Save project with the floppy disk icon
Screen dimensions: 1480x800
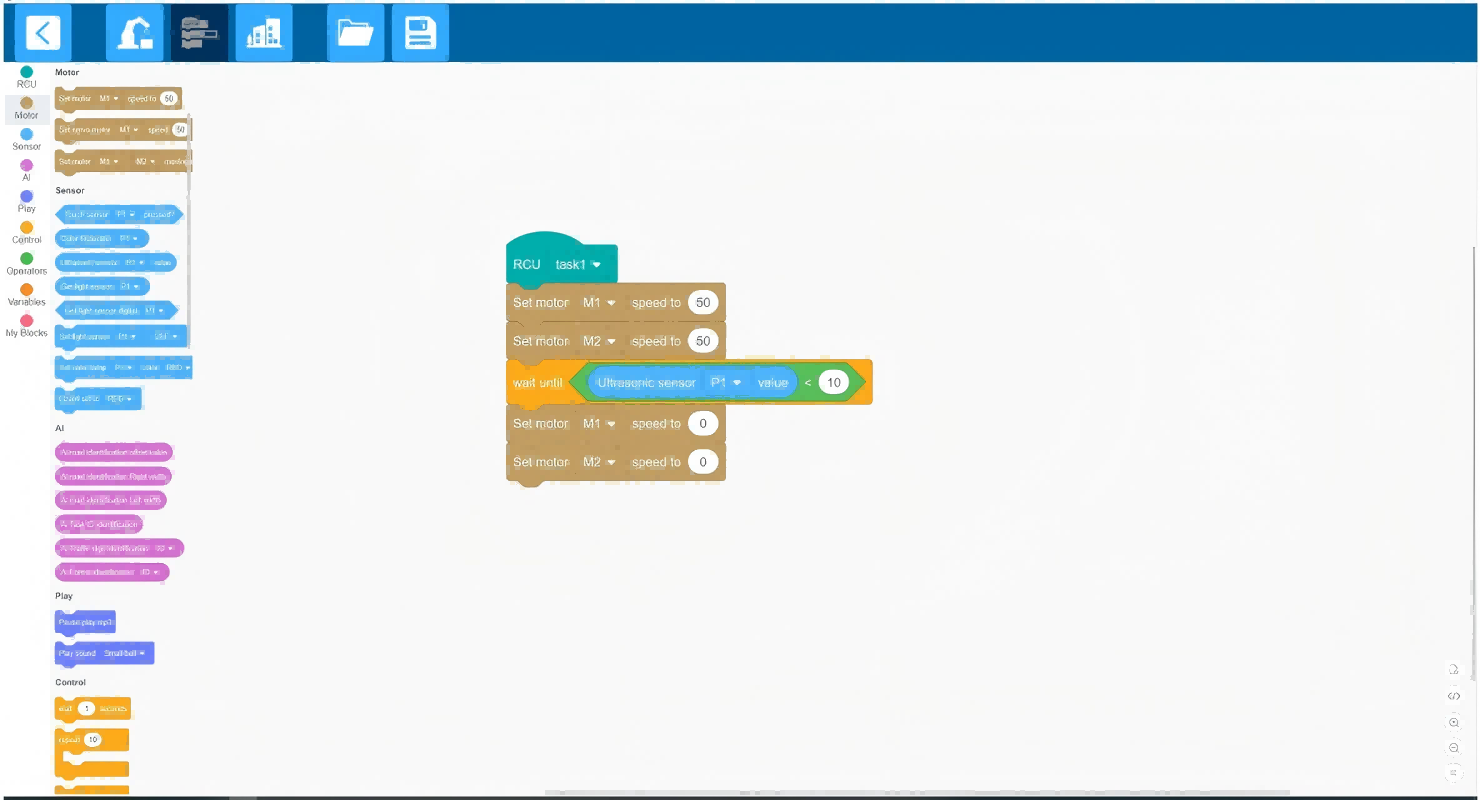(420, 33)
